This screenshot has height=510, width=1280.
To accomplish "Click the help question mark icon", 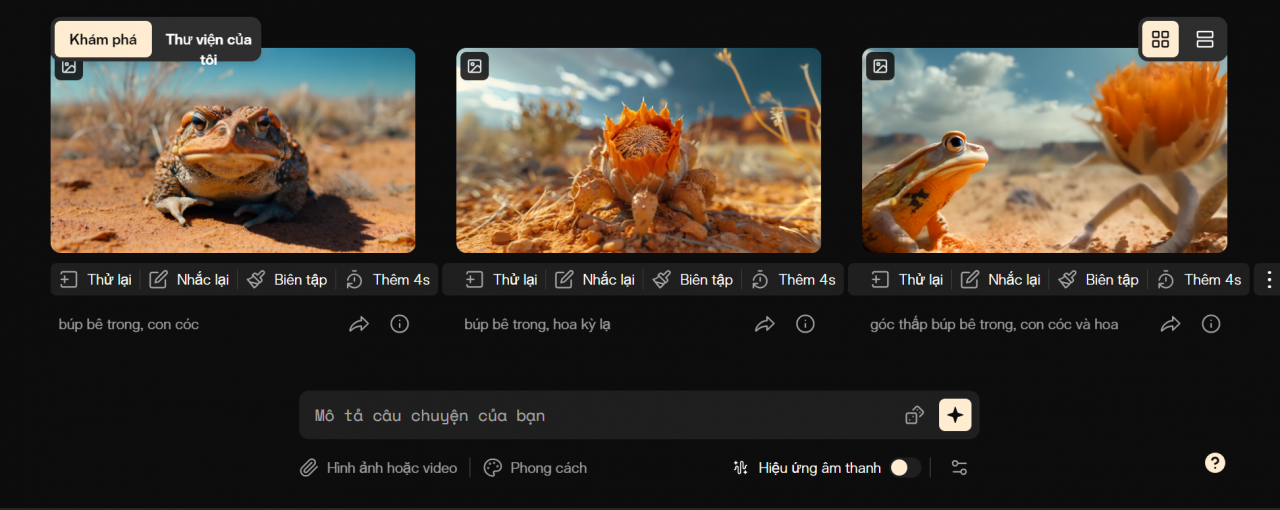I will pos(1215,462).
